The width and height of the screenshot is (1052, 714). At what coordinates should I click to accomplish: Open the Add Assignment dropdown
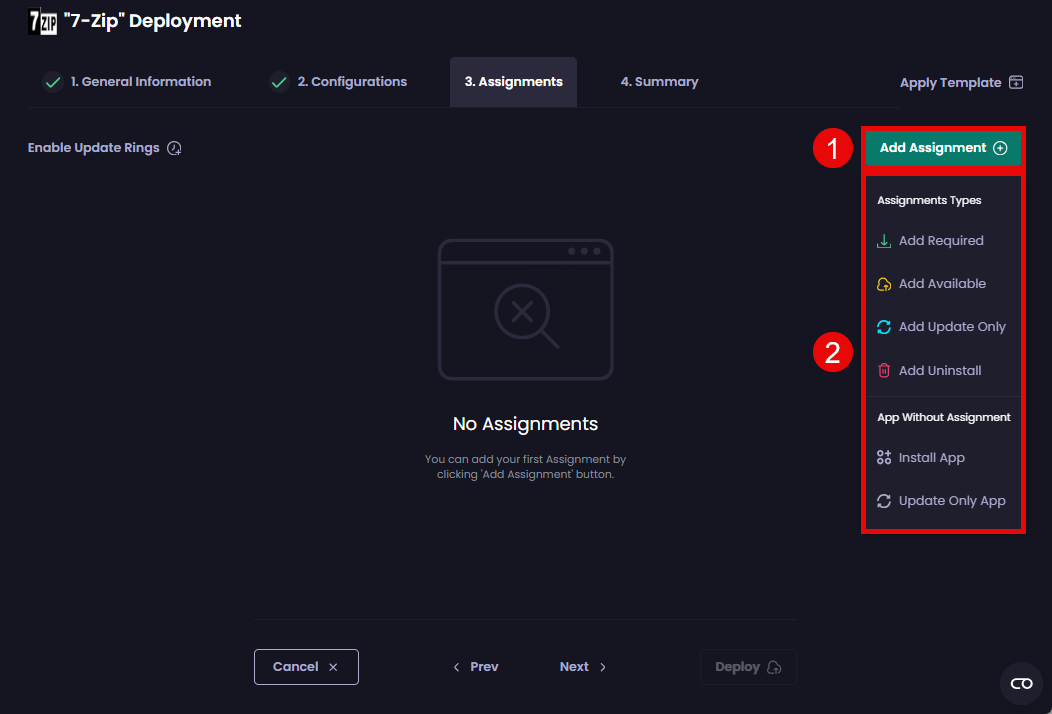pos(943,148)
